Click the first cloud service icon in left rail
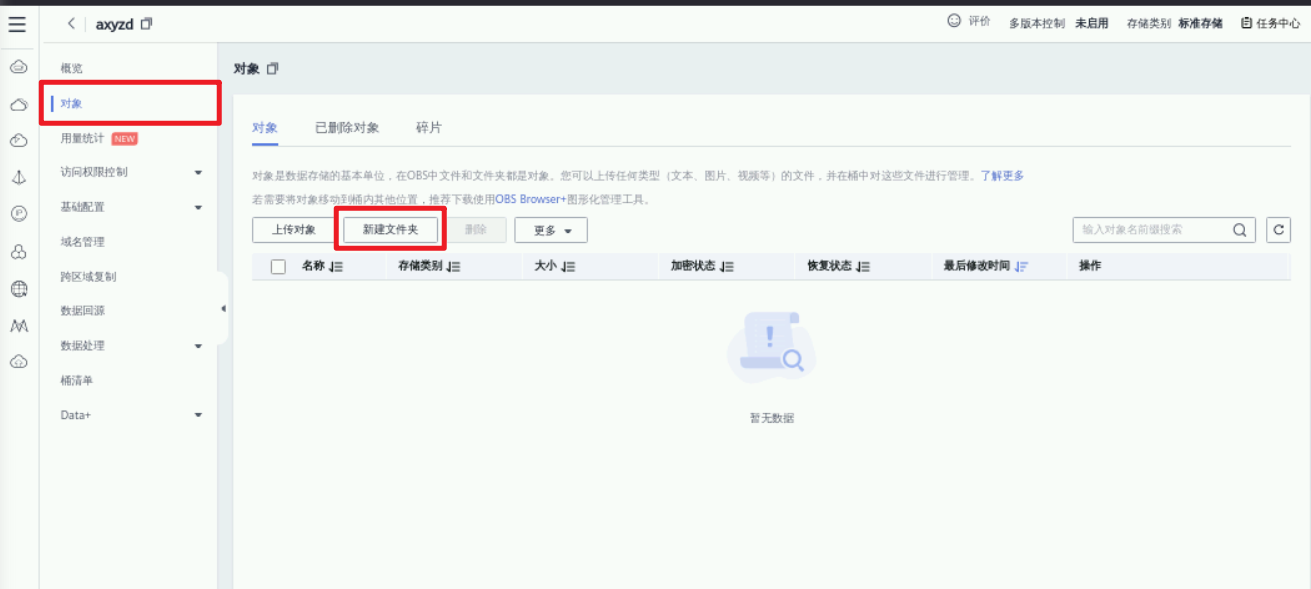1311x589 pixels. tap(18, 67)
